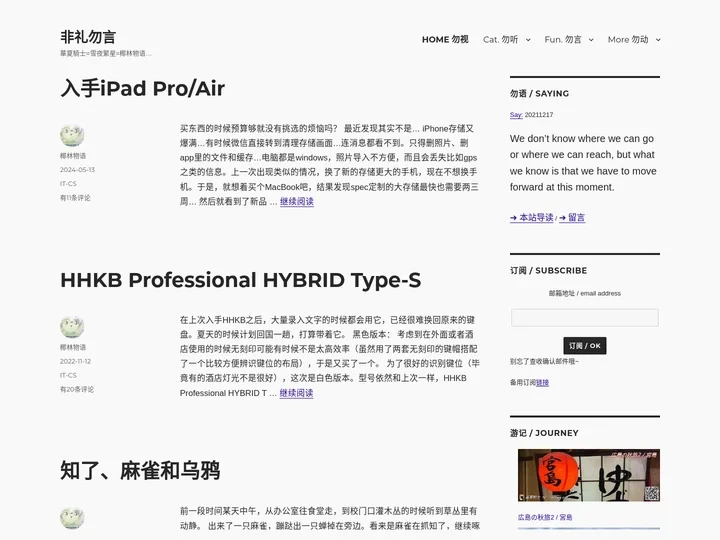Image resolution: width=720 pixels, height=540 pixels.
Task: Open IT-CS category under HHKB post
Action: tap(68, 375)
